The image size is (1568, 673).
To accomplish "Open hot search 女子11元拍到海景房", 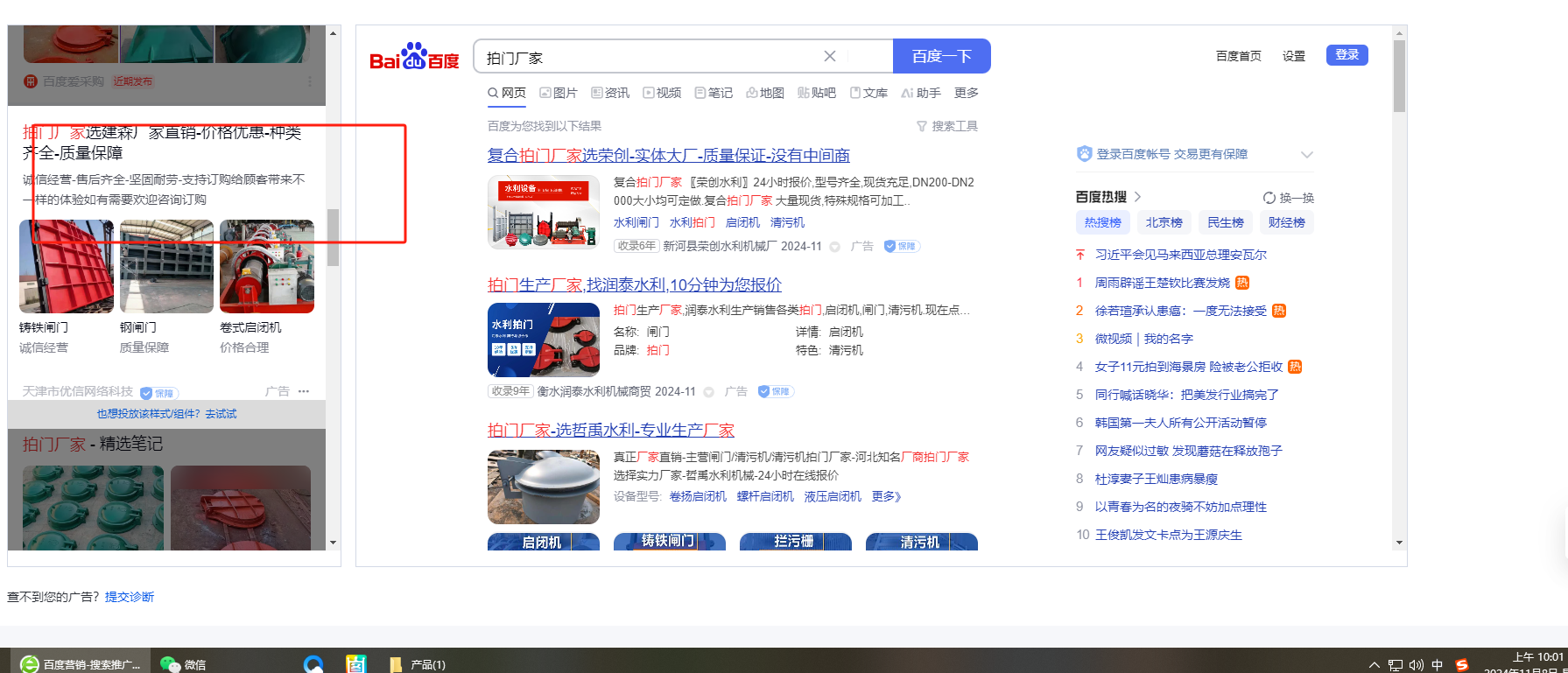I will click(1189, 367).
